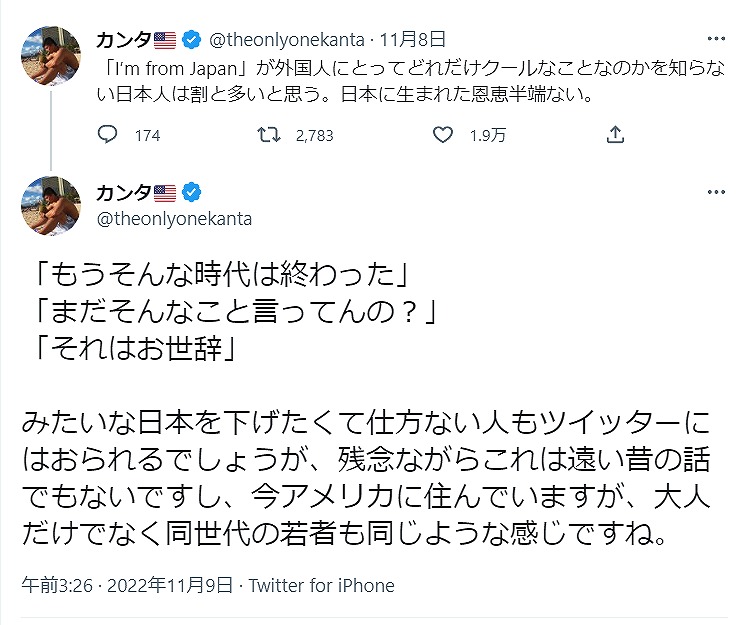The width and height of the screenshot is (746, 625).
Task: Retweet the first tweet using the arrows icon
Action: point(271,135)
